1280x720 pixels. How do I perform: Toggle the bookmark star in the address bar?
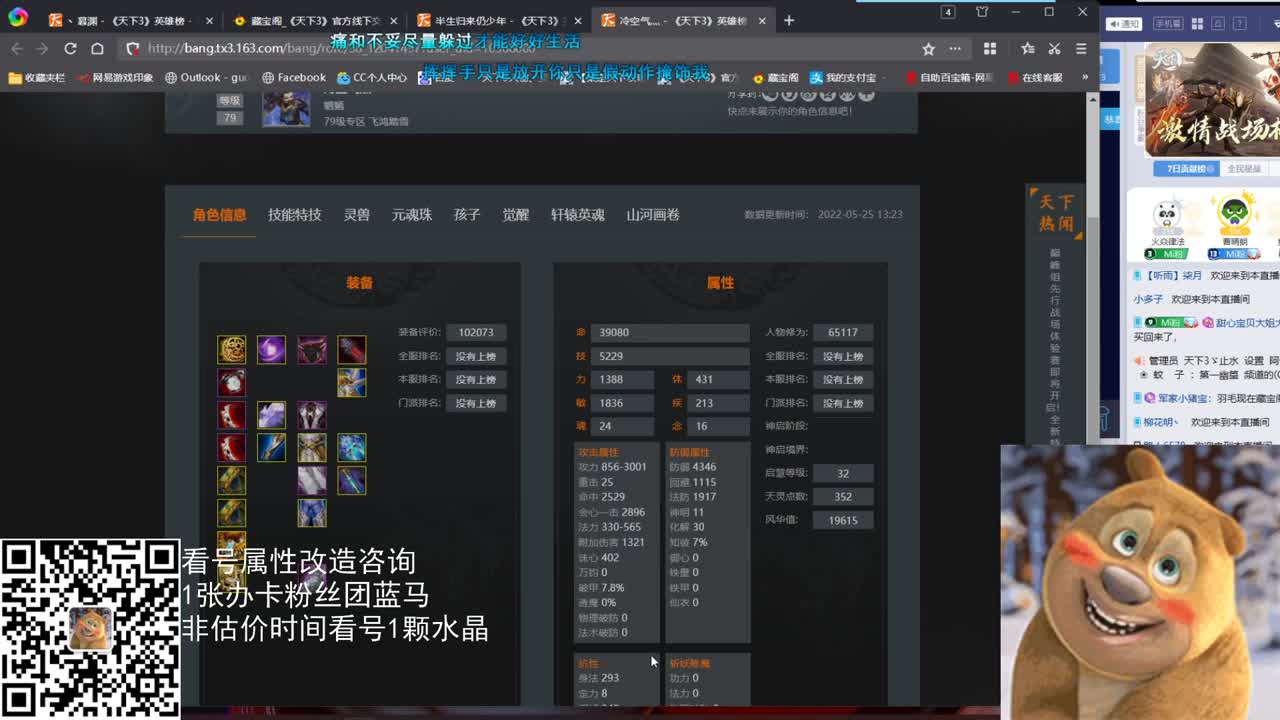929,49
